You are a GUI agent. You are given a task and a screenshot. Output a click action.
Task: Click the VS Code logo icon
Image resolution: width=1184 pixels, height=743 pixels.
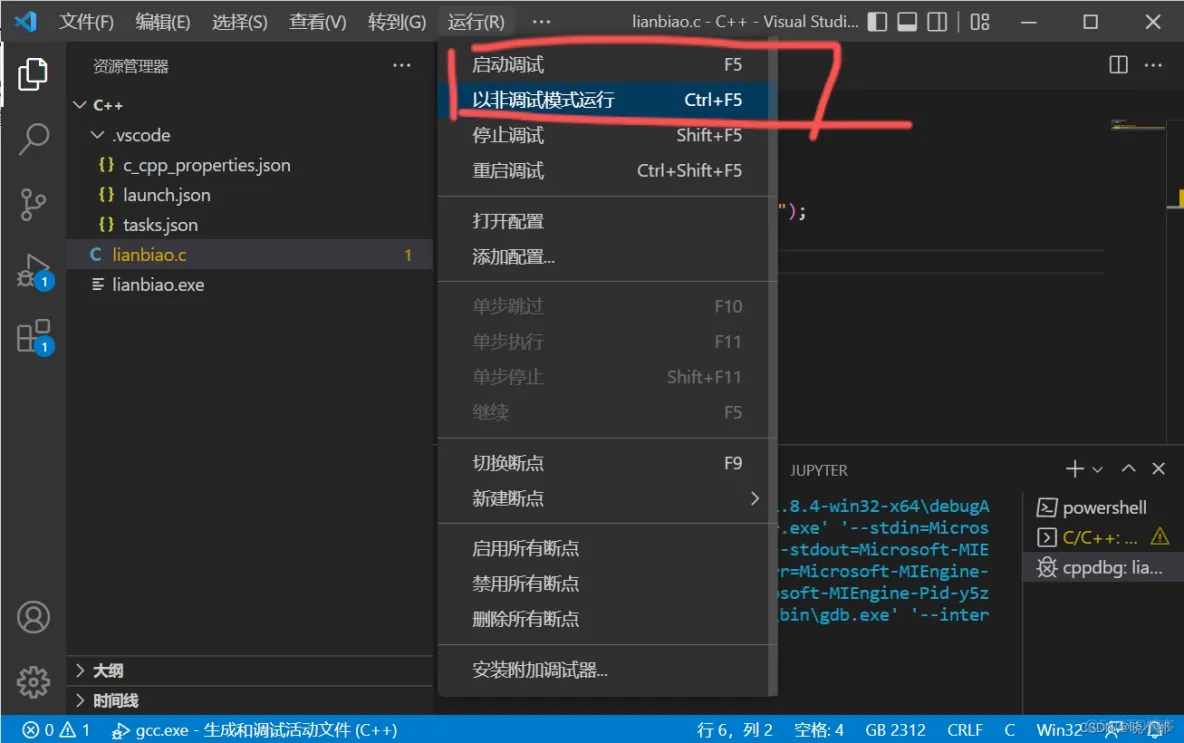(x=25, y=21)
